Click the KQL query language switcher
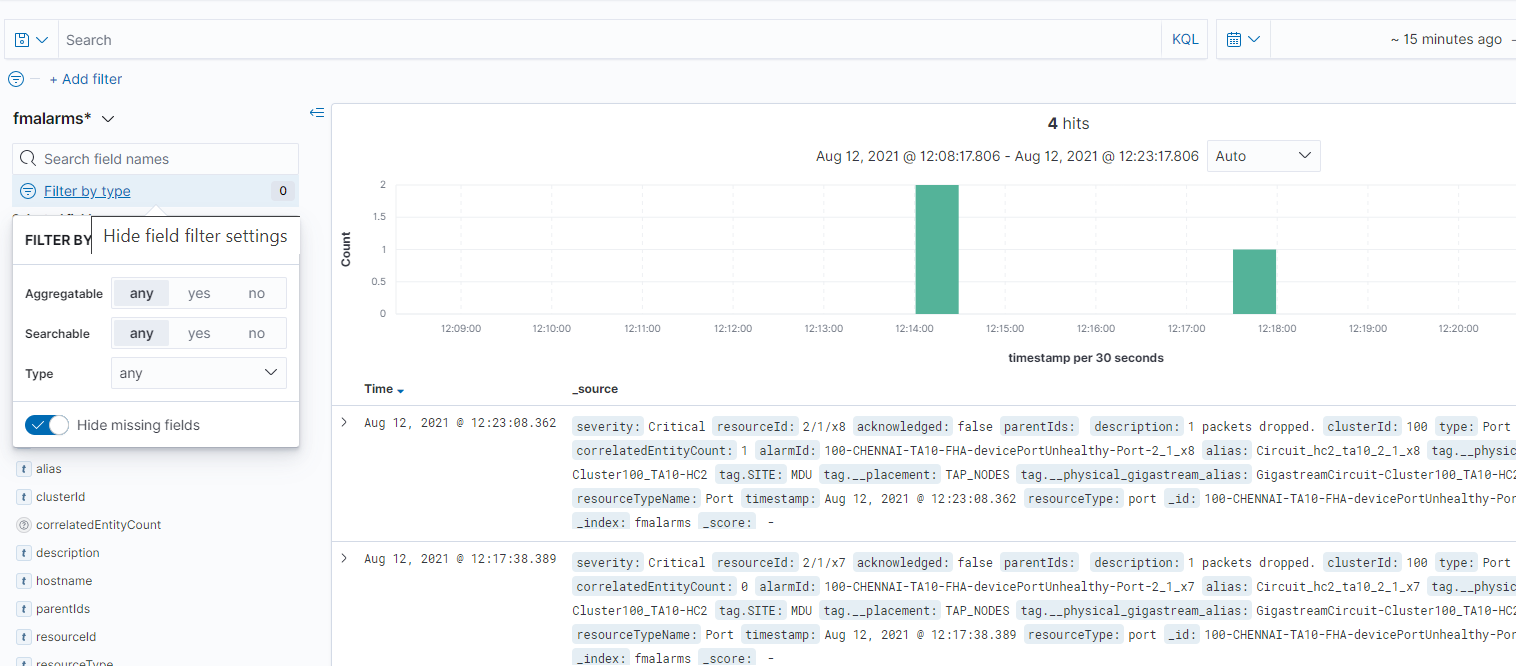Screen dimensions: 1516x666 (x=1184, y=40)
